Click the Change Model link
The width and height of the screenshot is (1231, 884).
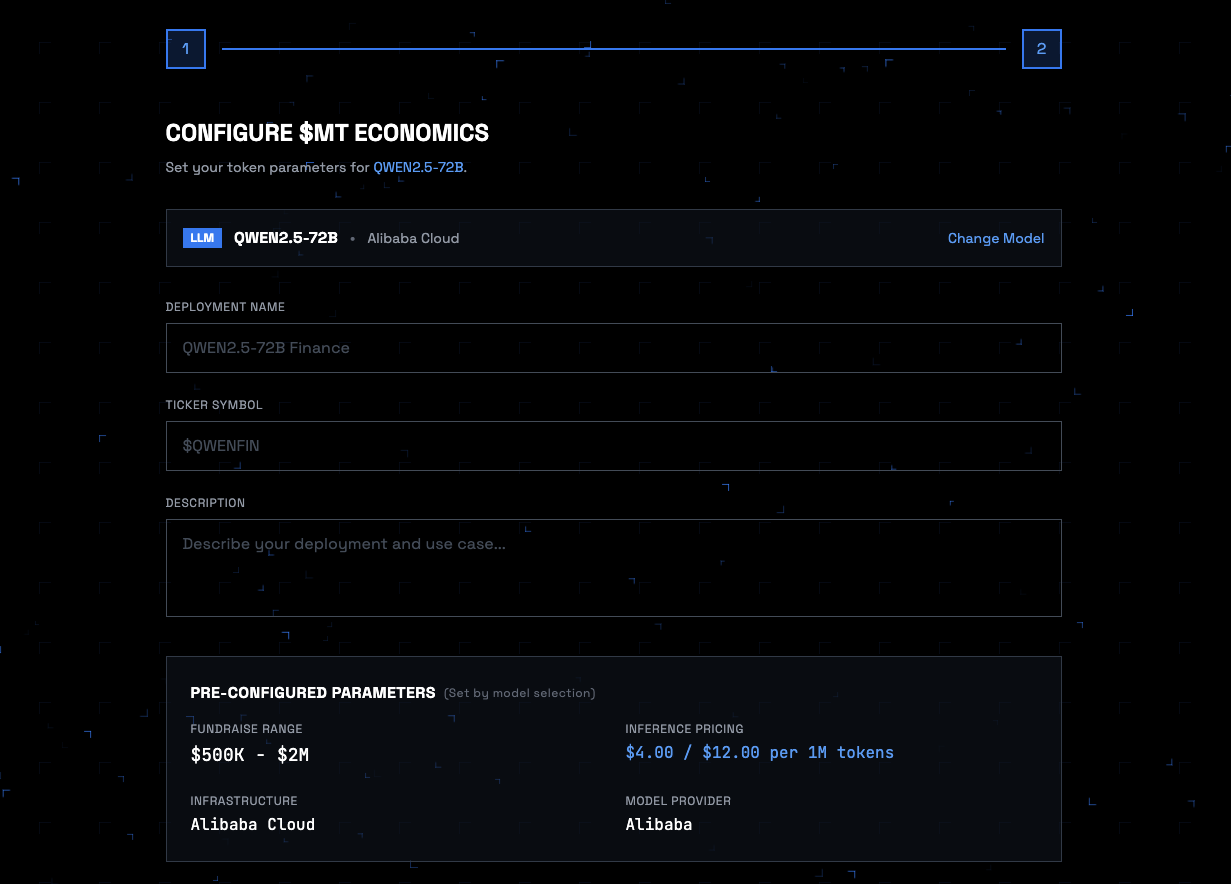tap(995, 238)
